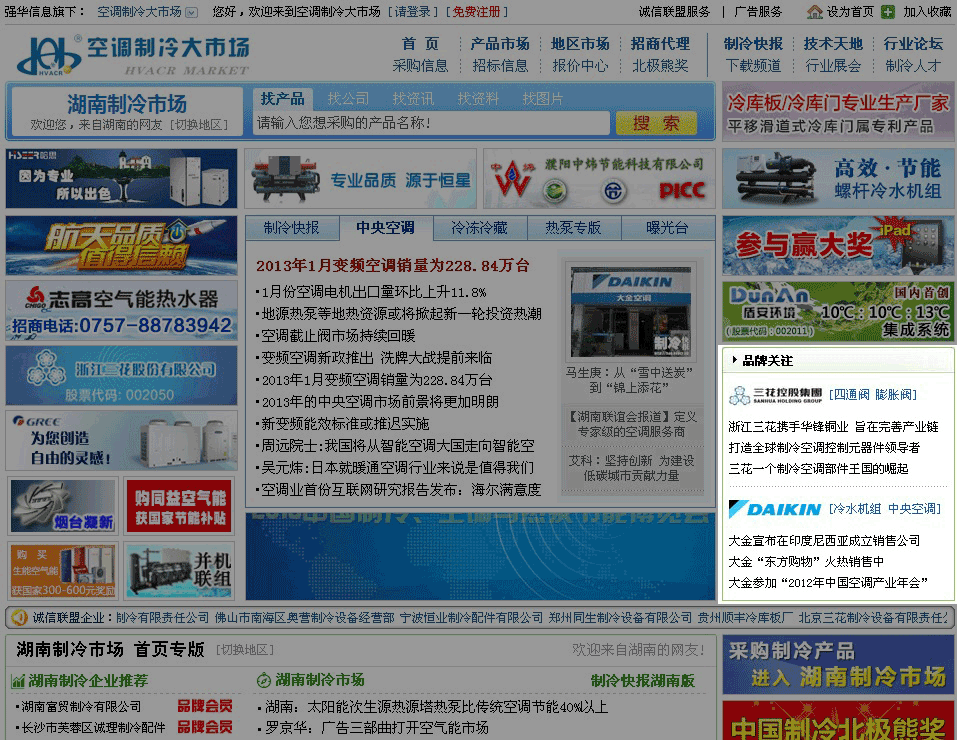This screenshot has width=957, height=740.
Task: Click the 请登录 login link
Action: pos(414,12)
